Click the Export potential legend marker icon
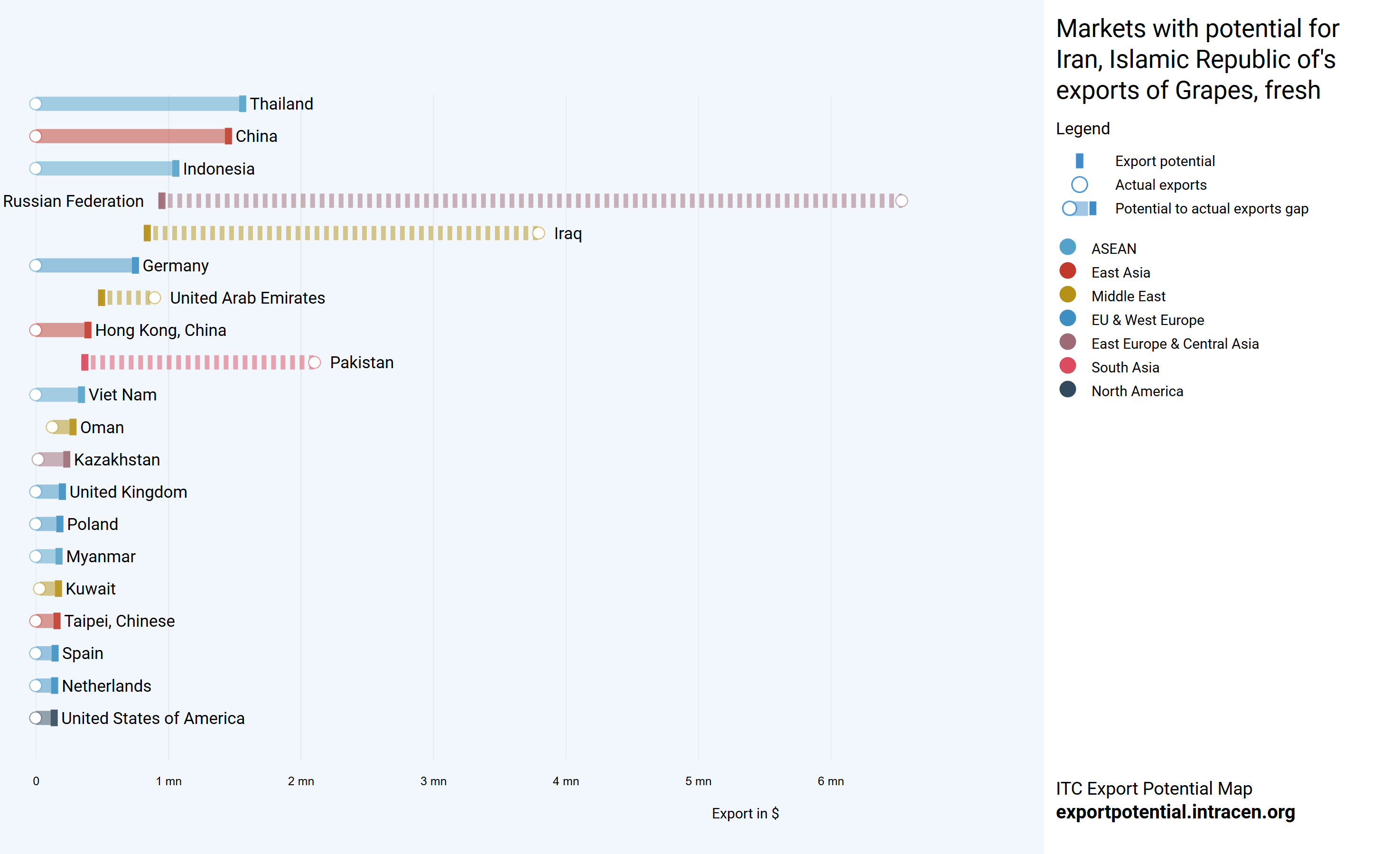This screenshot has height=854, width=1400. point(1079,161)
